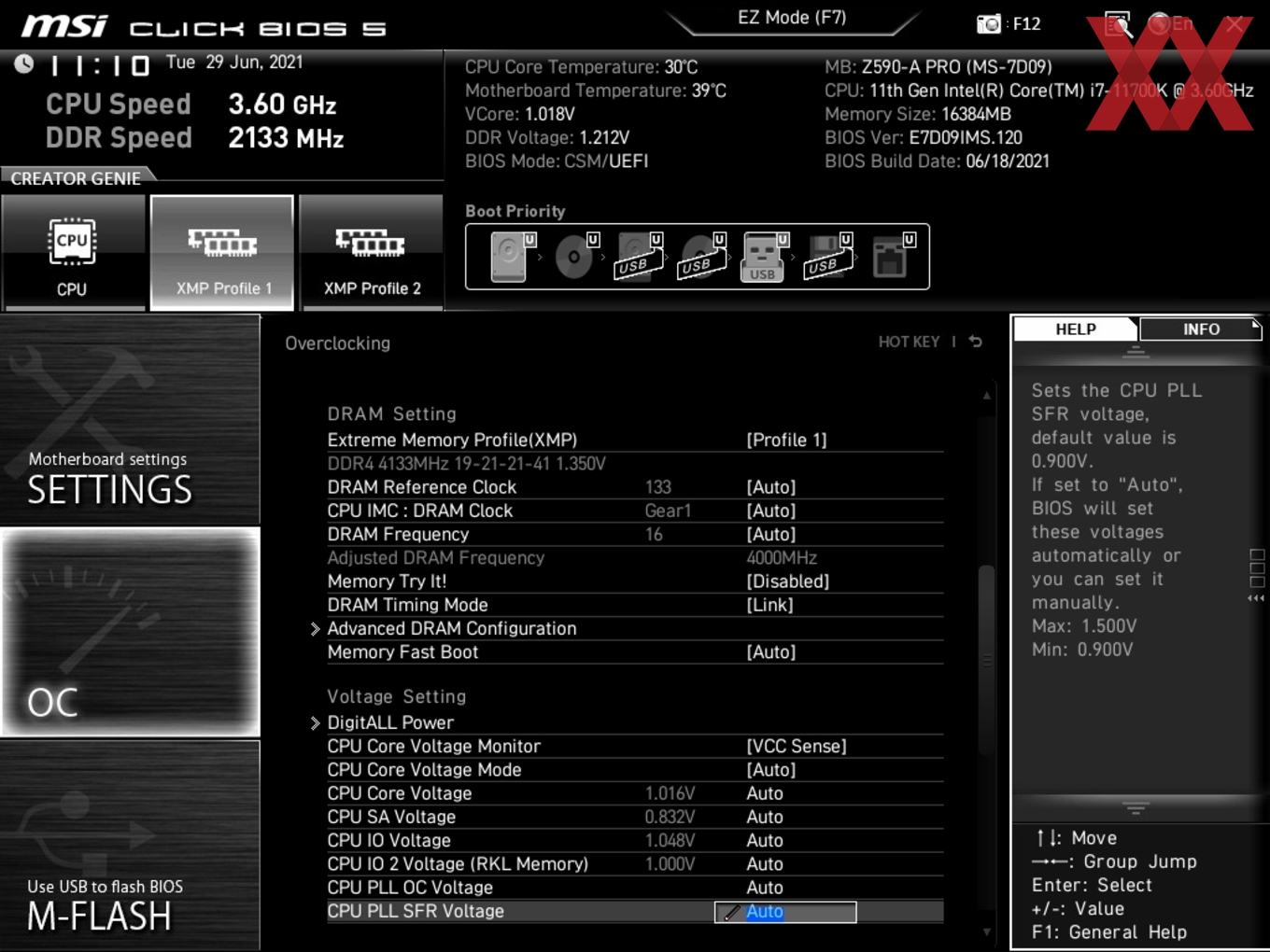1270x952 pixels.
Task: Click the USB optical drive boot icon
Action: [702, 257]
